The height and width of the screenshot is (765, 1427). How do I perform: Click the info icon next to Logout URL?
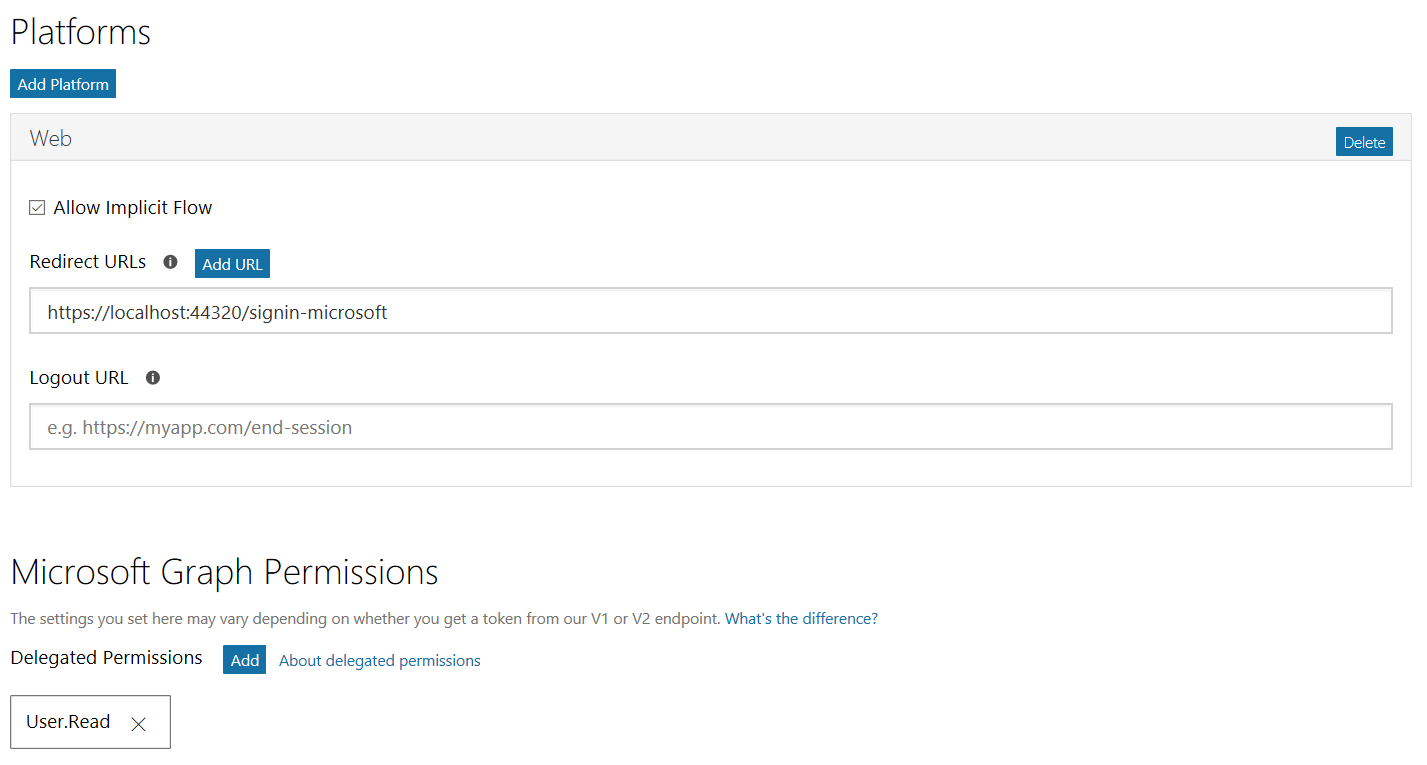tap(153, 378)
